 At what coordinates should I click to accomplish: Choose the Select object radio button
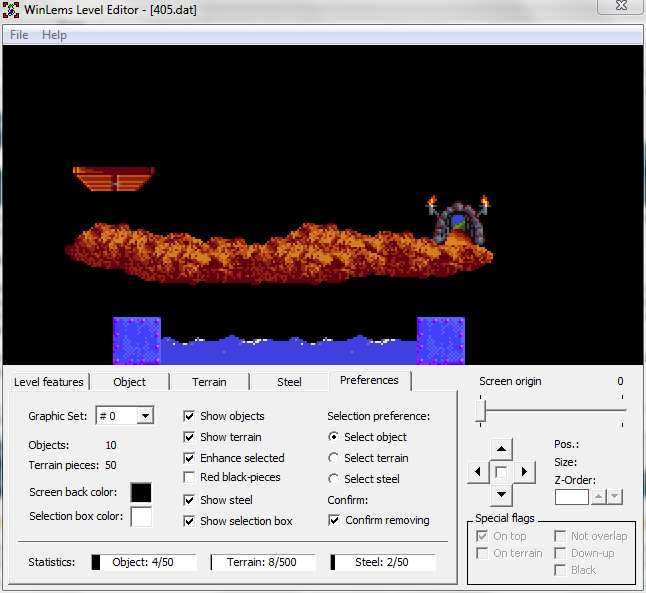coord(334,437)
